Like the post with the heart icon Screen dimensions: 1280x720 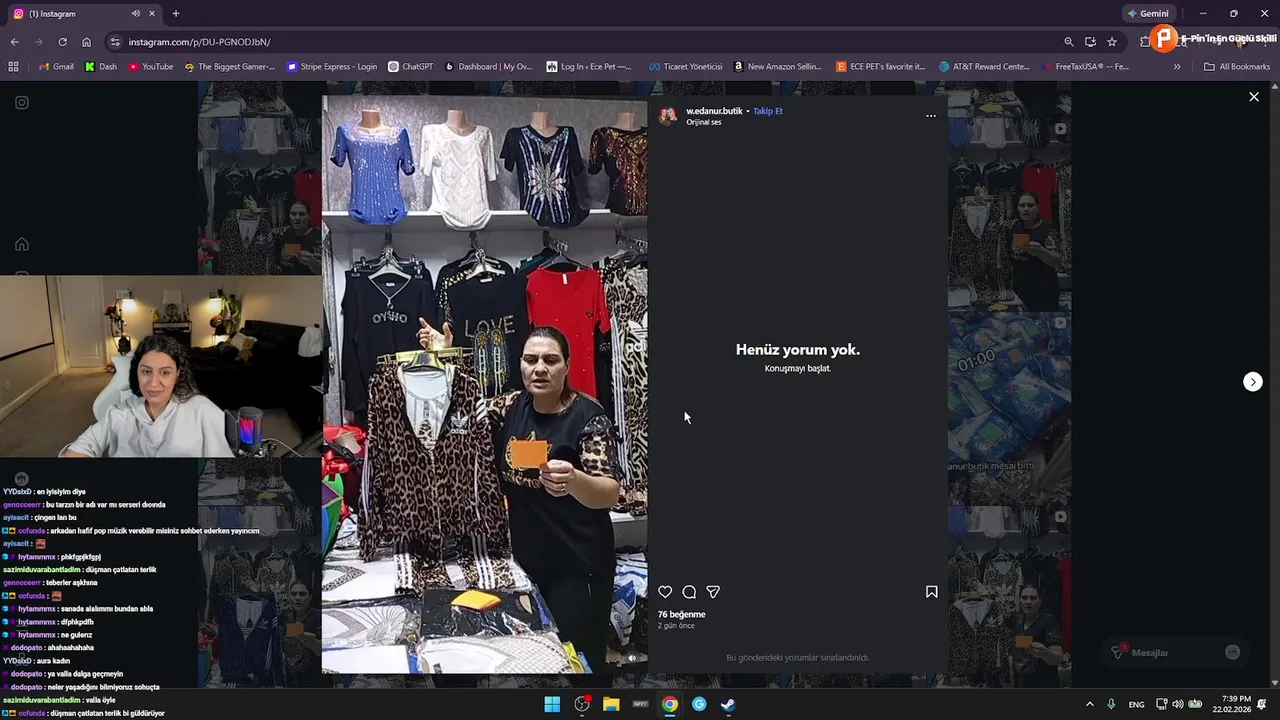click(665, 592)
